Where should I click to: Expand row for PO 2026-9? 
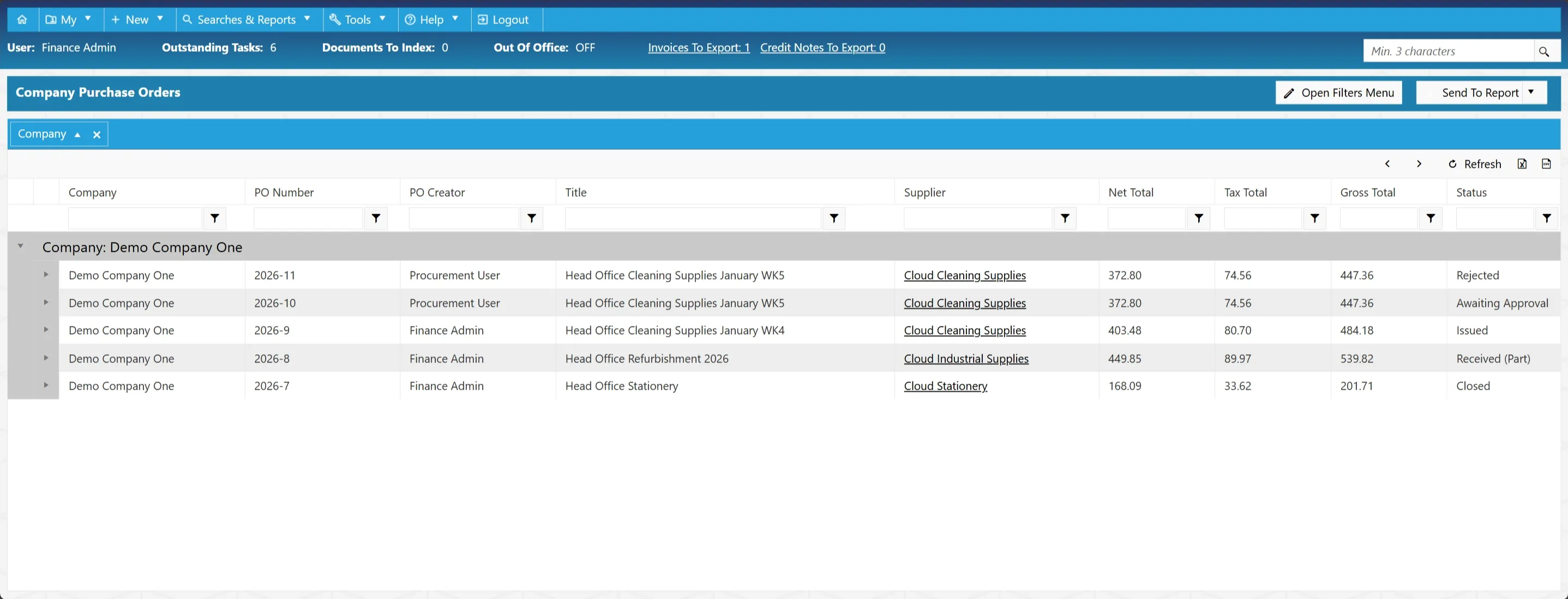[x=46, y=330]
